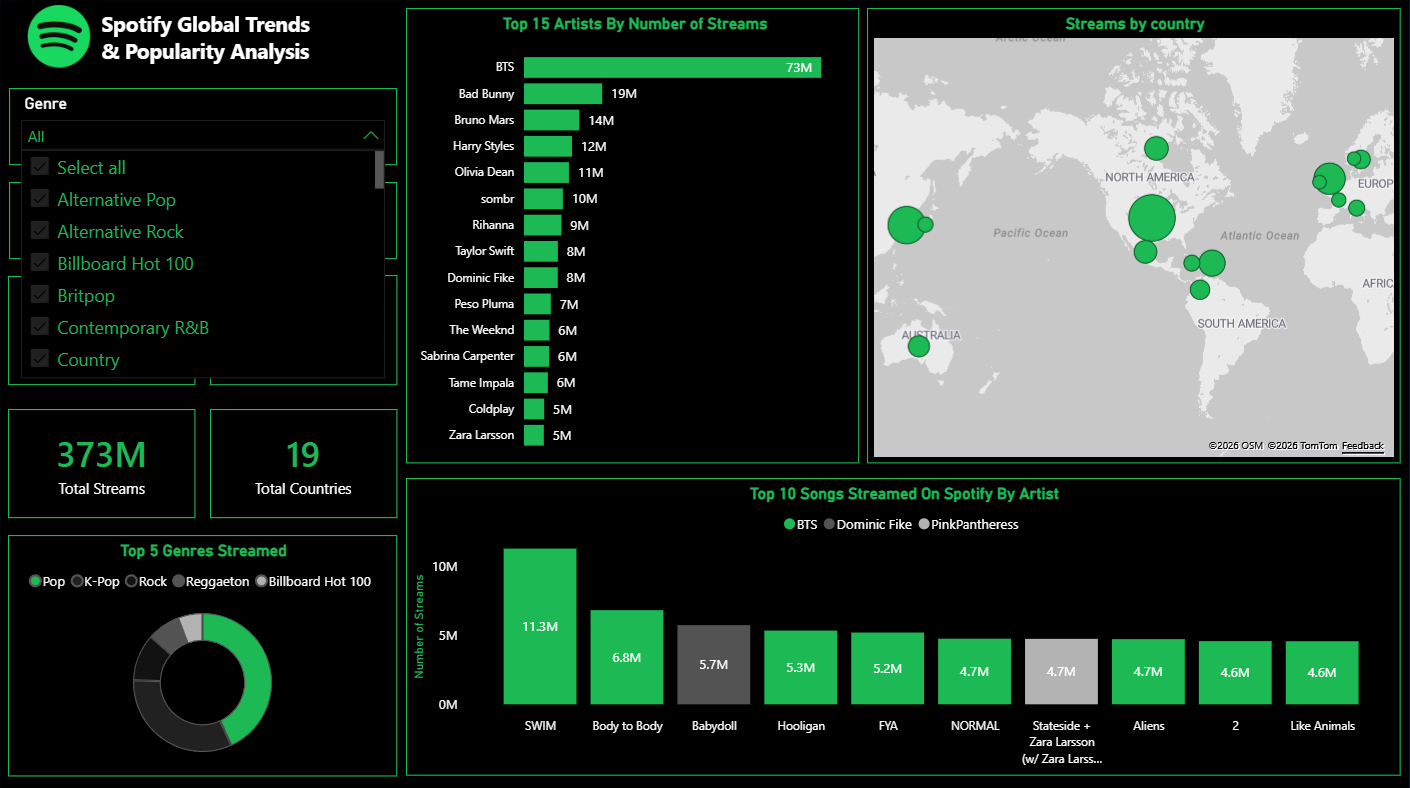The height and width of the screenshot is (788, 1410).
Task: Click the Feedback link on the map
Action: click(x=1362, y=446)
